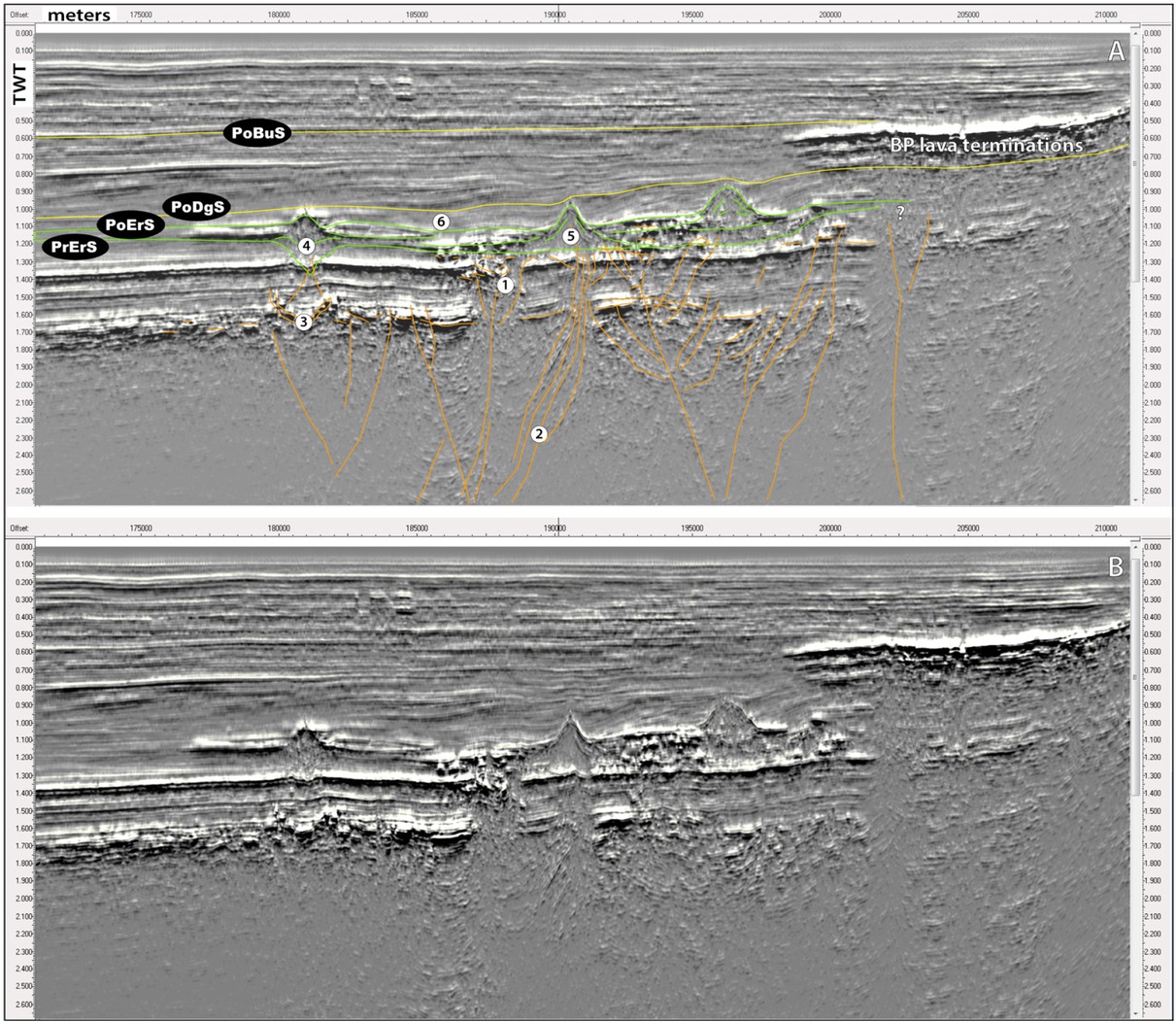1176x1022 pixels.
Task: Select marker 2 on the deep fault zone
Action: (x=541, y=433)
